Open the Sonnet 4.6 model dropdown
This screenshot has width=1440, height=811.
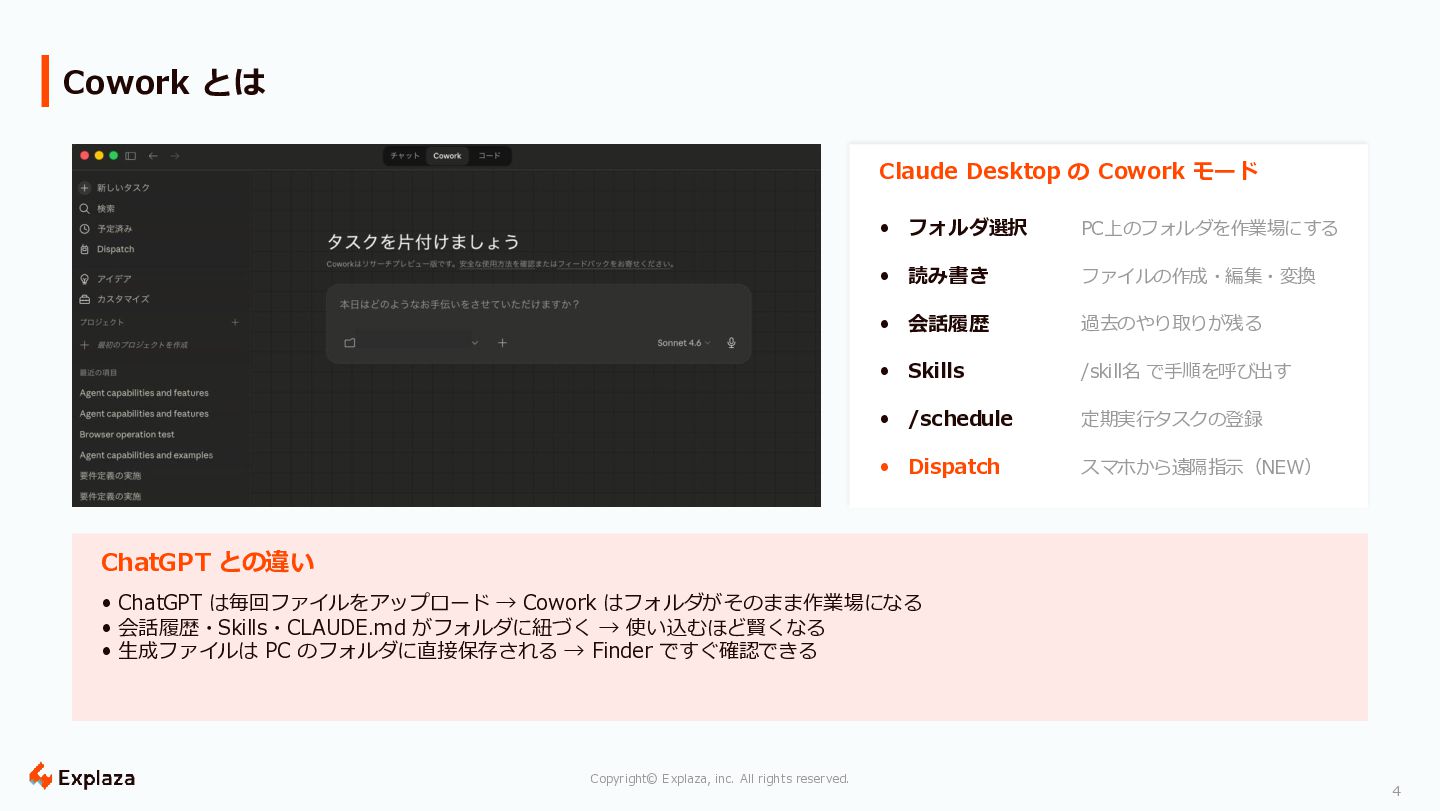(x=684, y=343)
